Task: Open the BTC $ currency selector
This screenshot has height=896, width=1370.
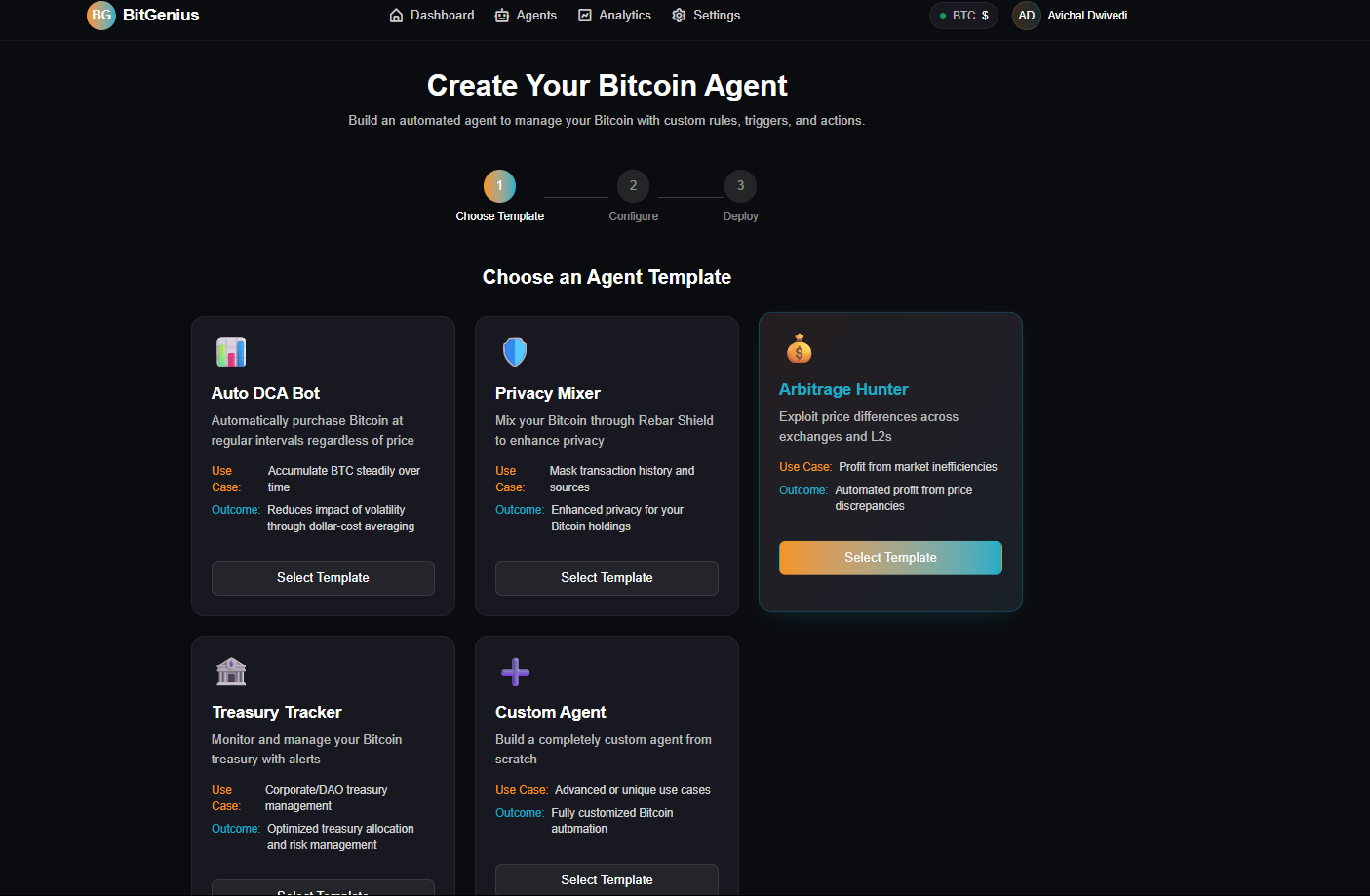Action: pyautogui.click(x=963, y=16)
